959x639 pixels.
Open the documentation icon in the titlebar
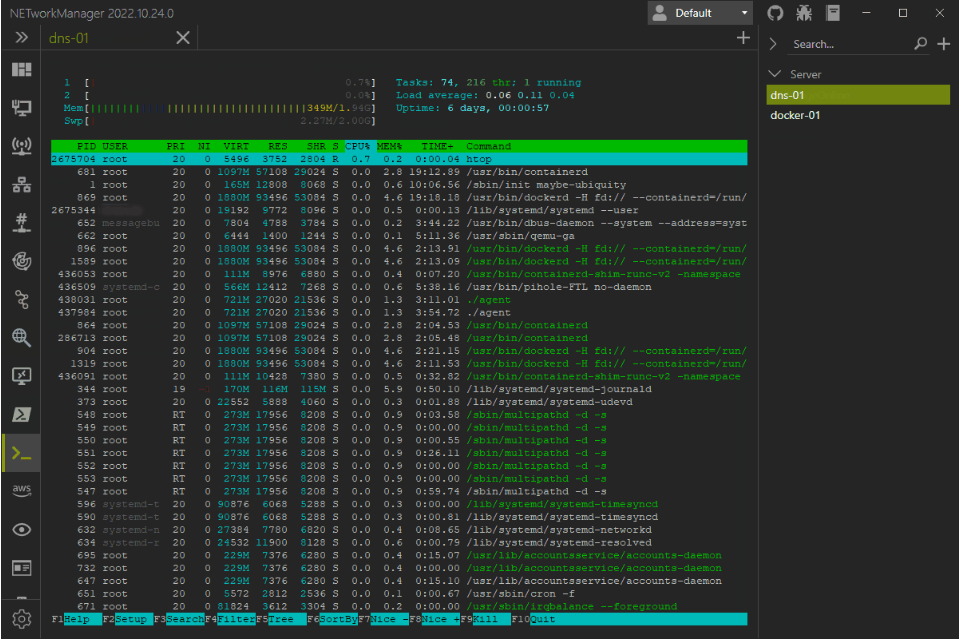(834, 13)
